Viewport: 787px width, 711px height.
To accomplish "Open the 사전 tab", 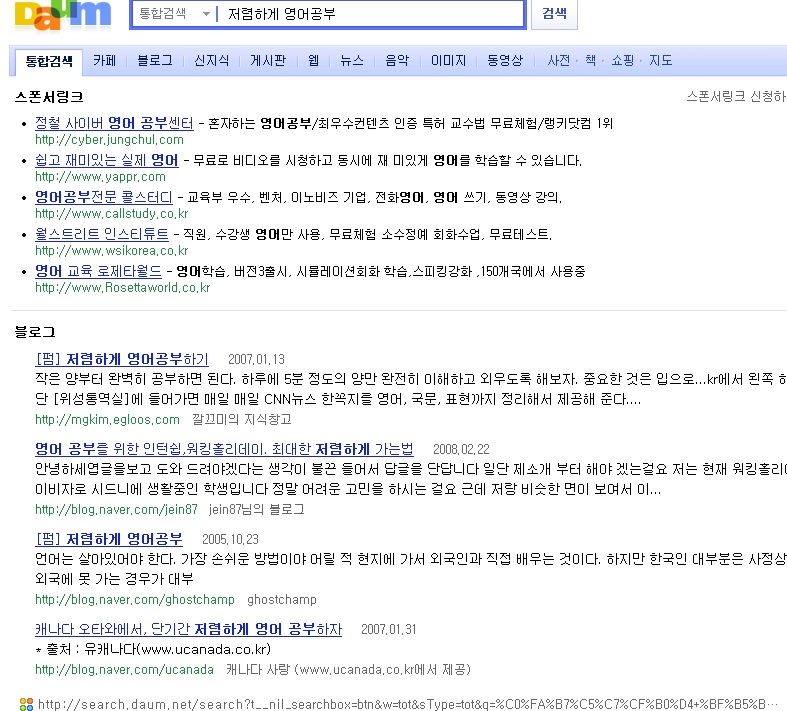I will [x=559, y=61].
